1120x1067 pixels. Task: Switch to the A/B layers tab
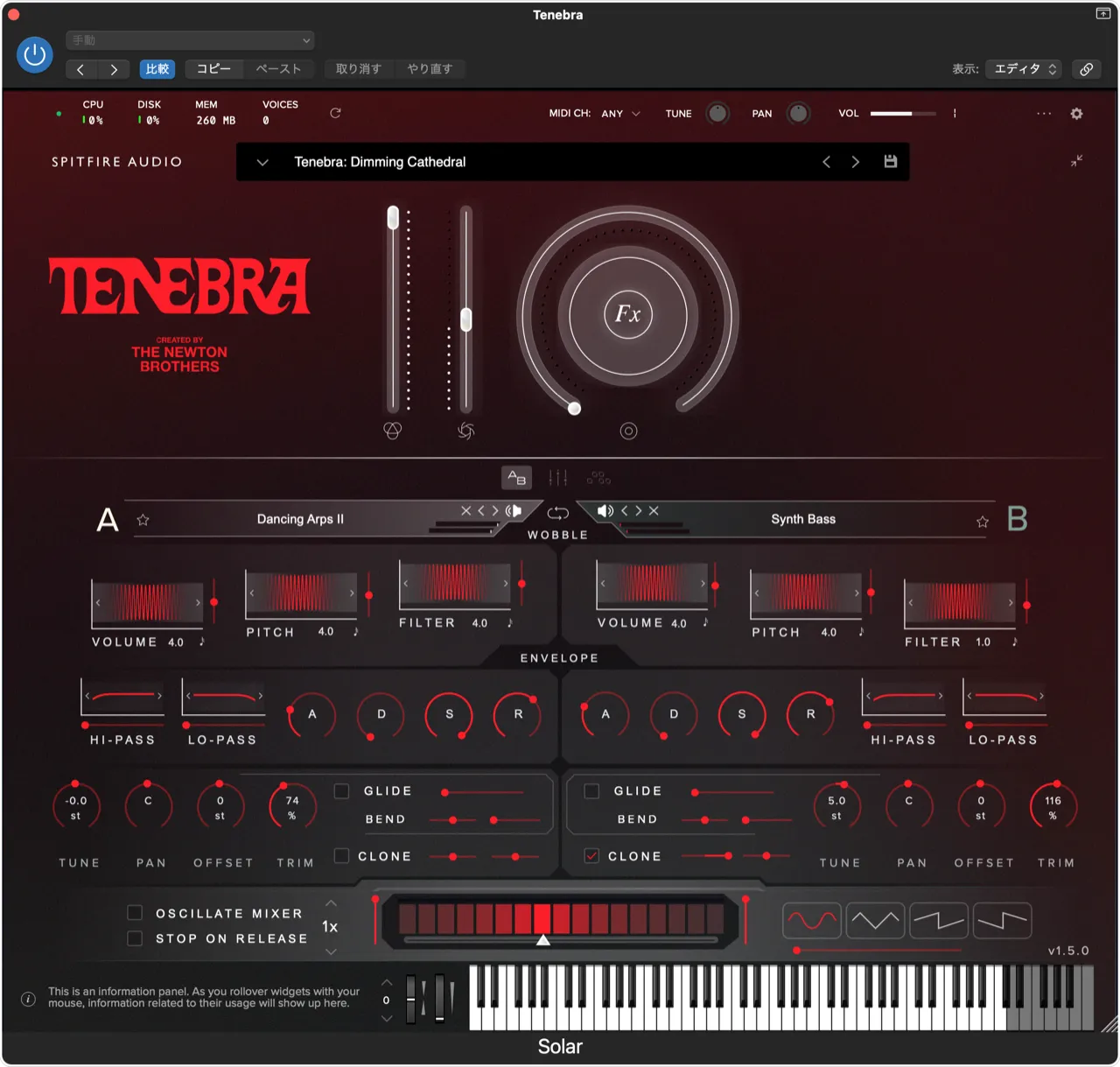click(x=516, y=478)
